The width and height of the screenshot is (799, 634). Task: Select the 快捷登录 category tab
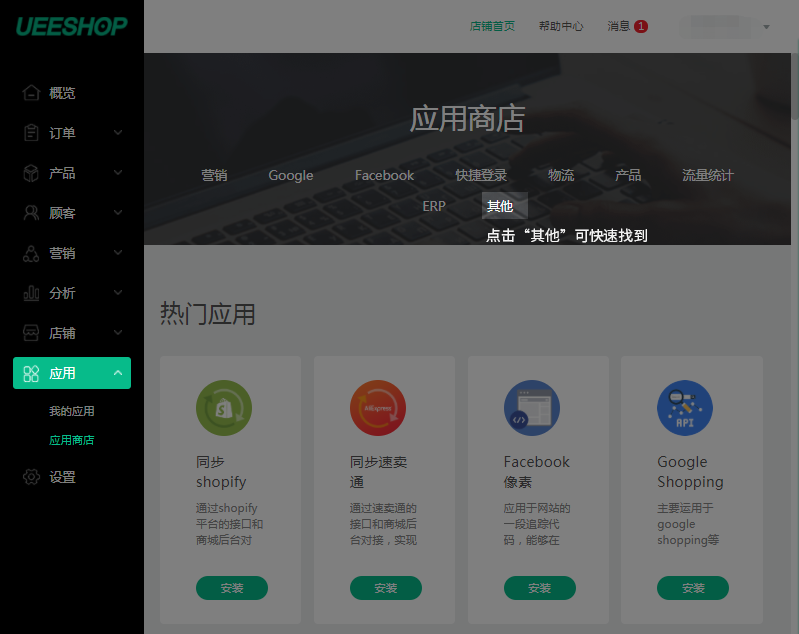point(481,175)
